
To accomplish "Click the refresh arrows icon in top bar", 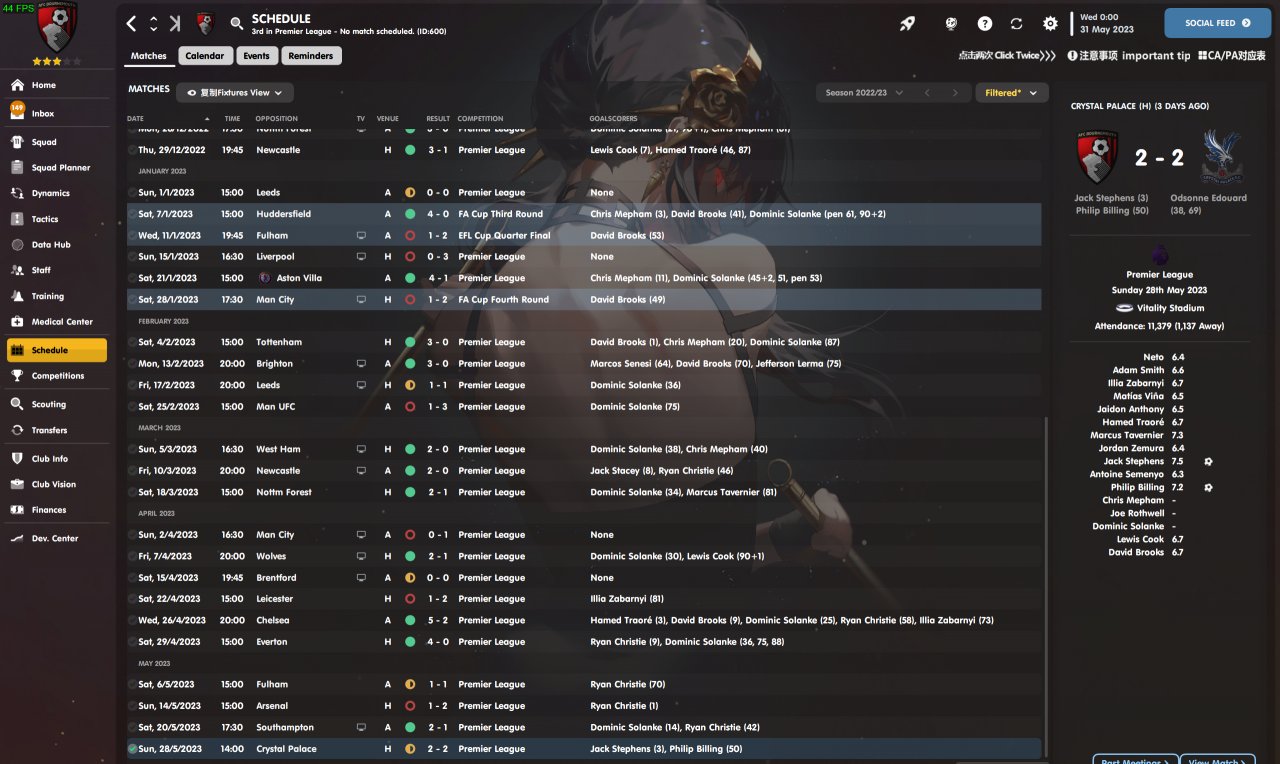I will point(1017,23).
